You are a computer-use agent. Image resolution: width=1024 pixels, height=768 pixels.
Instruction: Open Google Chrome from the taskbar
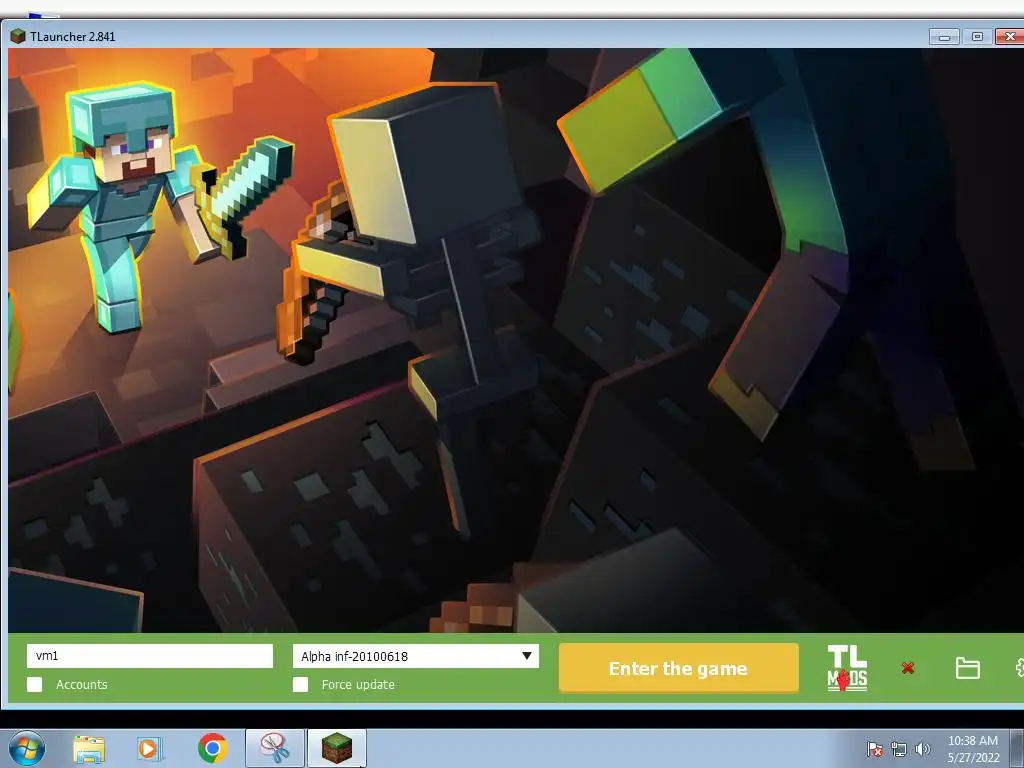(212, 749)
